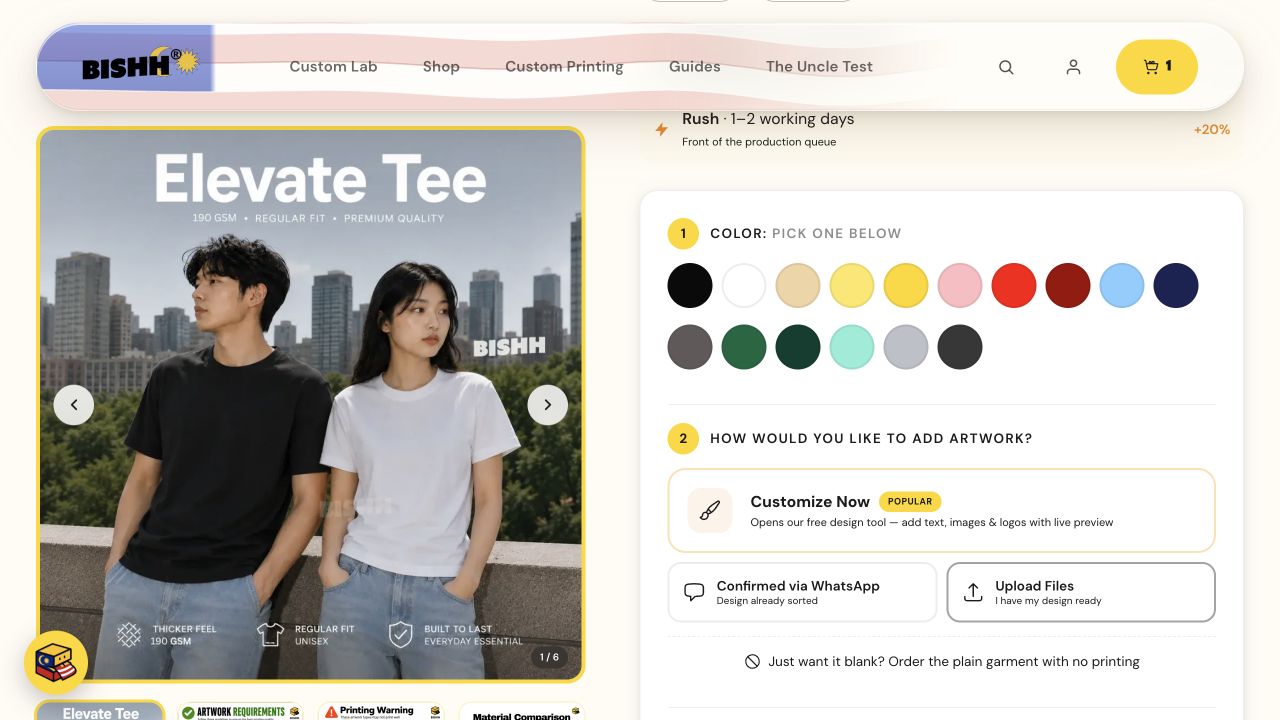Image resolution: width=1280 pixels, height=720 pixels.
Task: Open Shop menu item
Action: (x=441, y=67)
